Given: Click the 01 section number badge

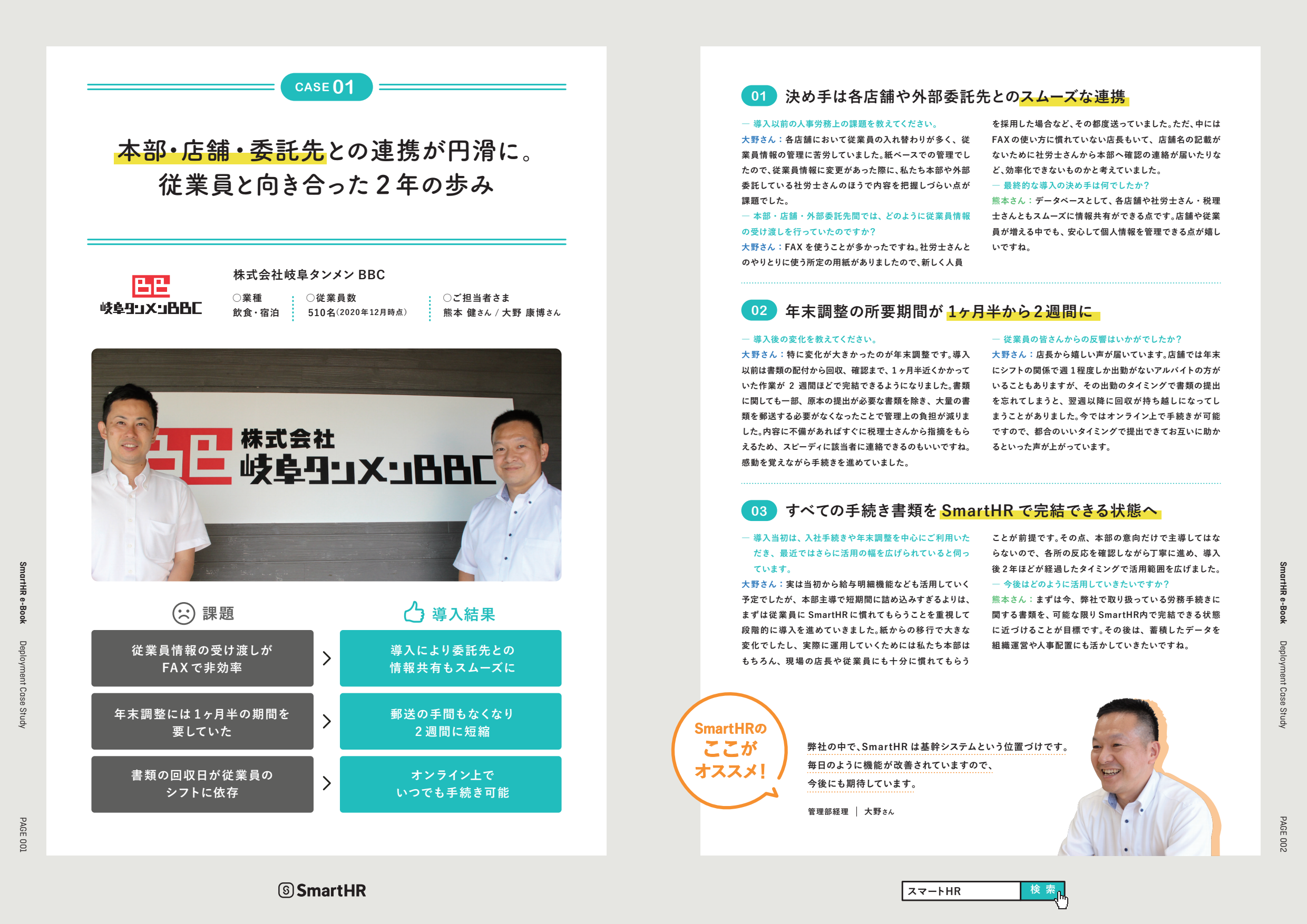Looking at the screenshot, I should [759, 95].
